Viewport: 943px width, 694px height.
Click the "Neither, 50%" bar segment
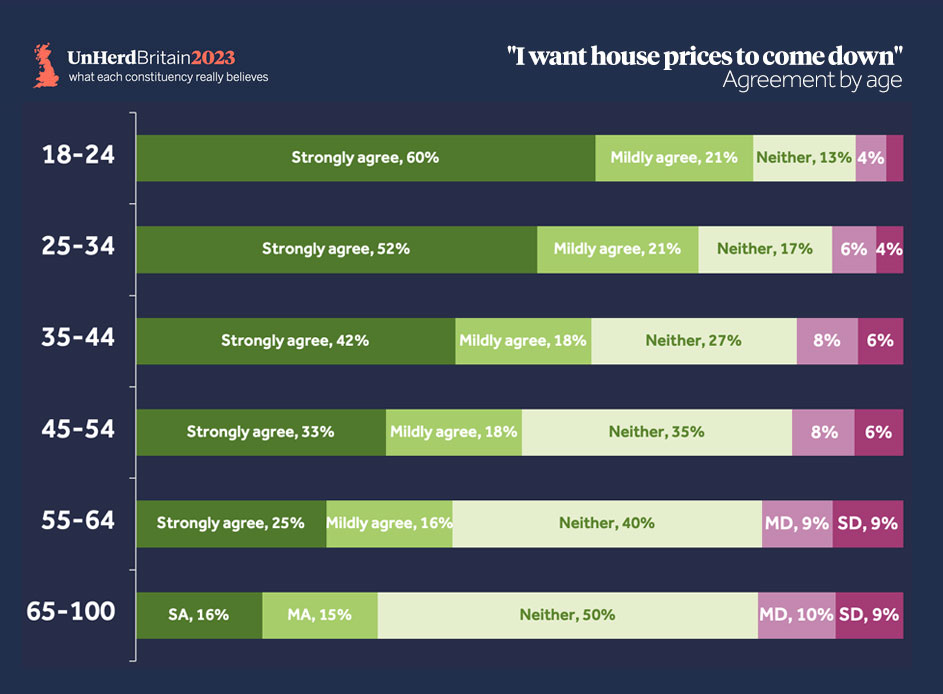[x=567, y=615]
